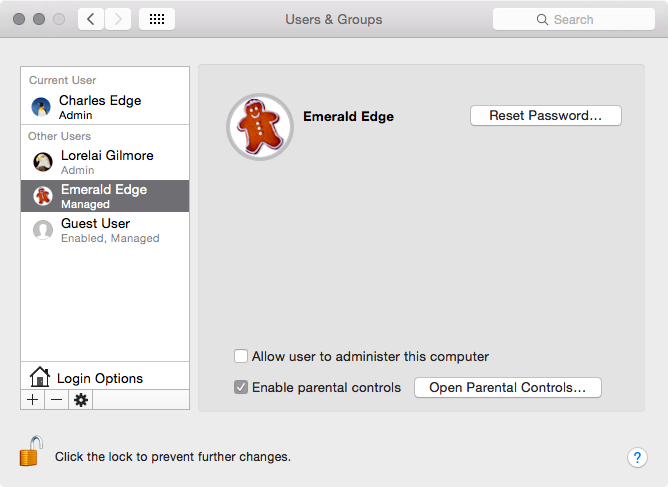Click the back navigation arrow

(x=91, y=19)
